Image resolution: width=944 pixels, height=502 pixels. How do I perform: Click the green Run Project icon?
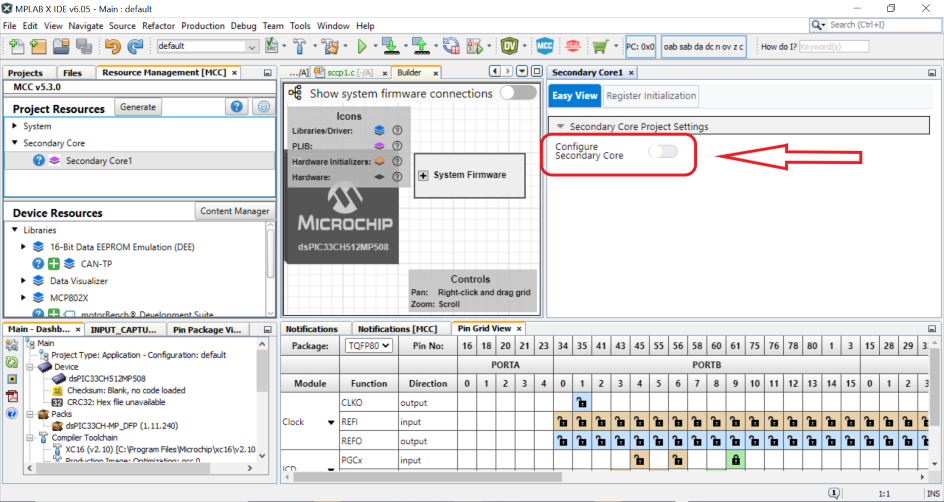point(362,46)
